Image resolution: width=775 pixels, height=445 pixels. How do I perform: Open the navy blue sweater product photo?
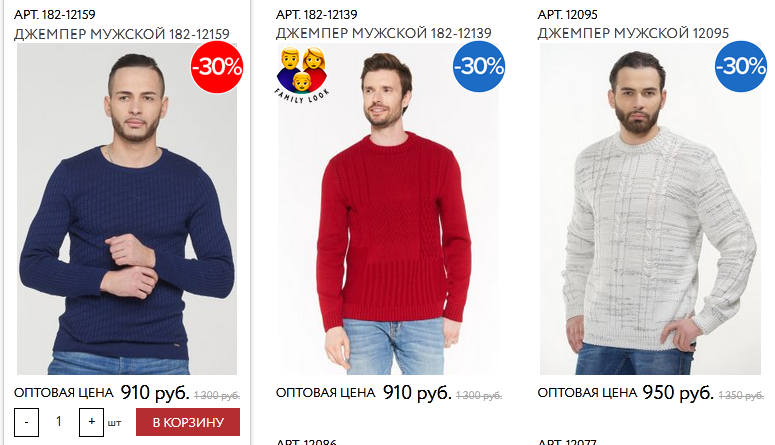(x=127, y=209)
